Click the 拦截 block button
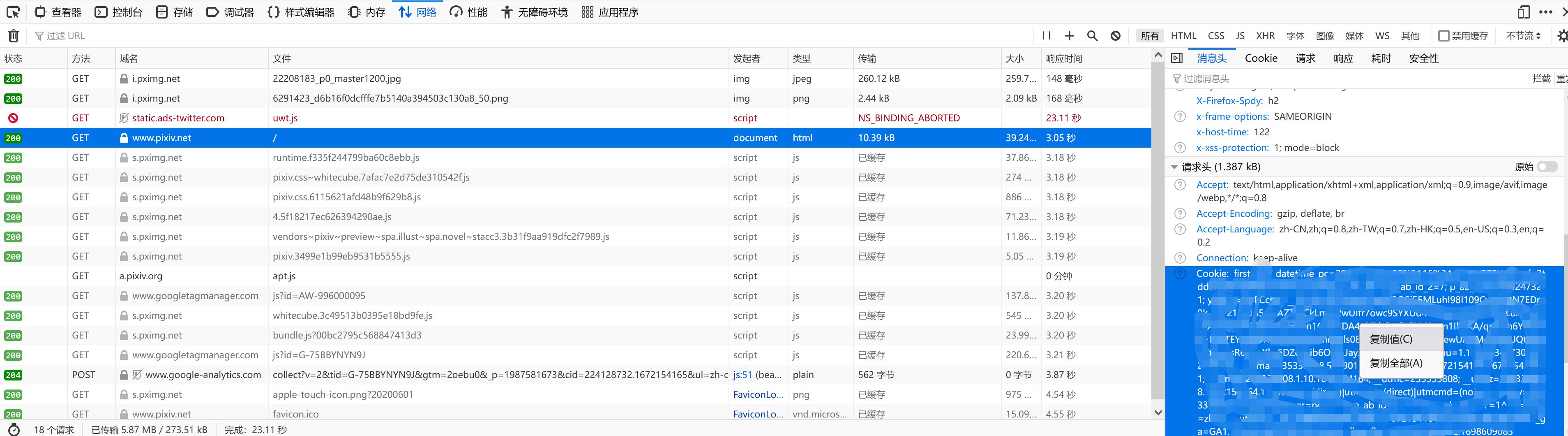 point(1541,79)
